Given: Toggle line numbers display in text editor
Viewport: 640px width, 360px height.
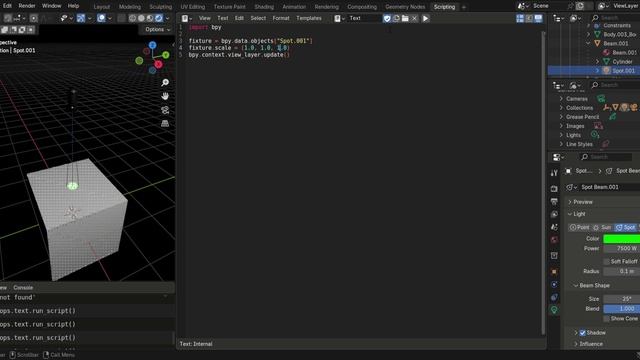Looking at the screenshot, I should tap(520, 18).
